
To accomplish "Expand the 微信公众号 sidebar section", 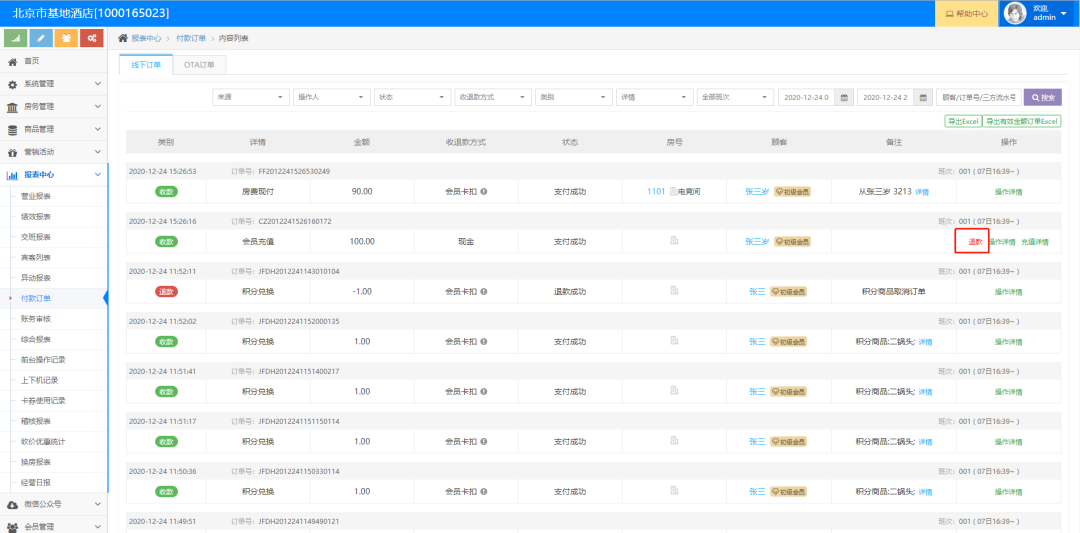I will pyautogui.click(x=54, y=504).
